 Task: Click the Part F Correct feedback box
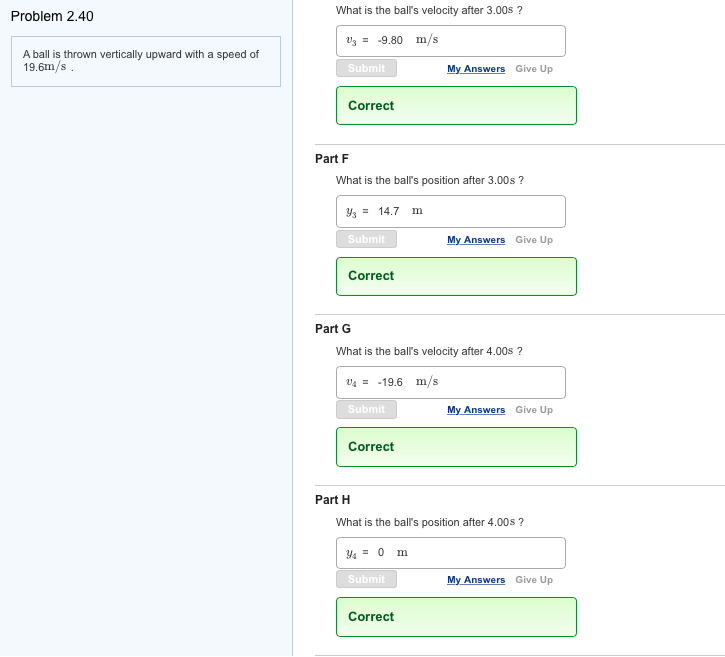[x=456, y=276]
